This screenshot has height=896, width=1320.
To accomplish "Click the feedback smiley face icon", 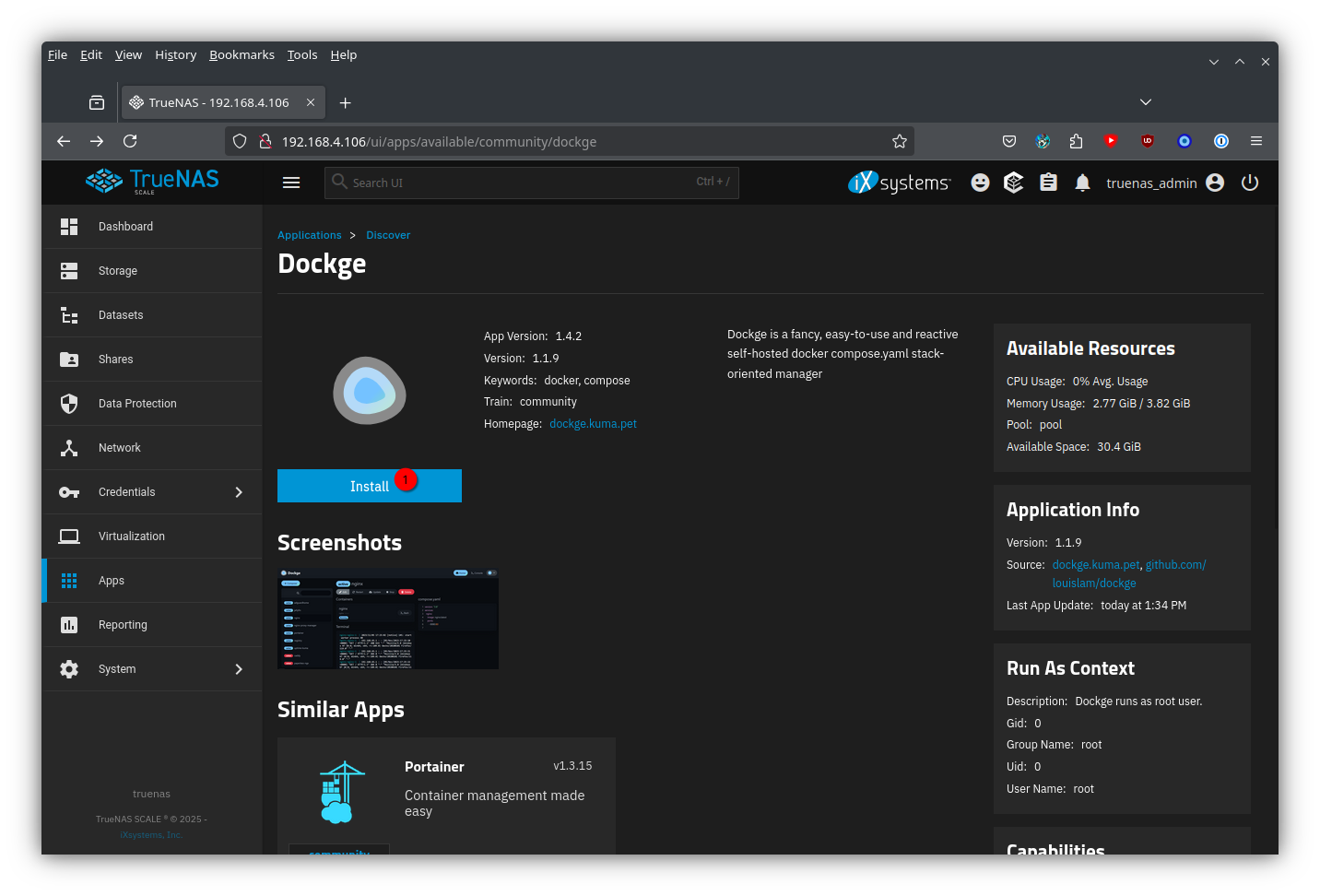I will pyautogui.click(x=980, y=183).
